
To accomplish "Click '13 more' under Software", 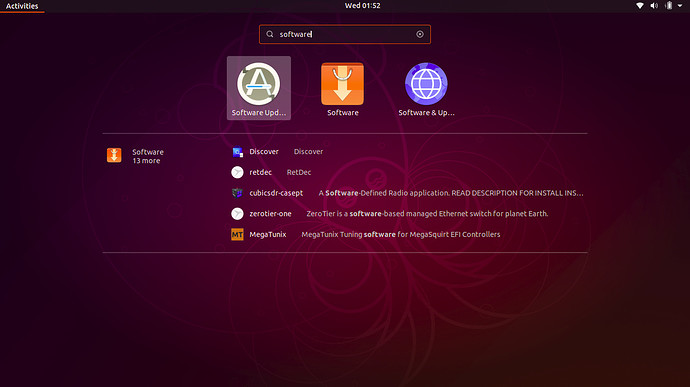I will point(147,161).
